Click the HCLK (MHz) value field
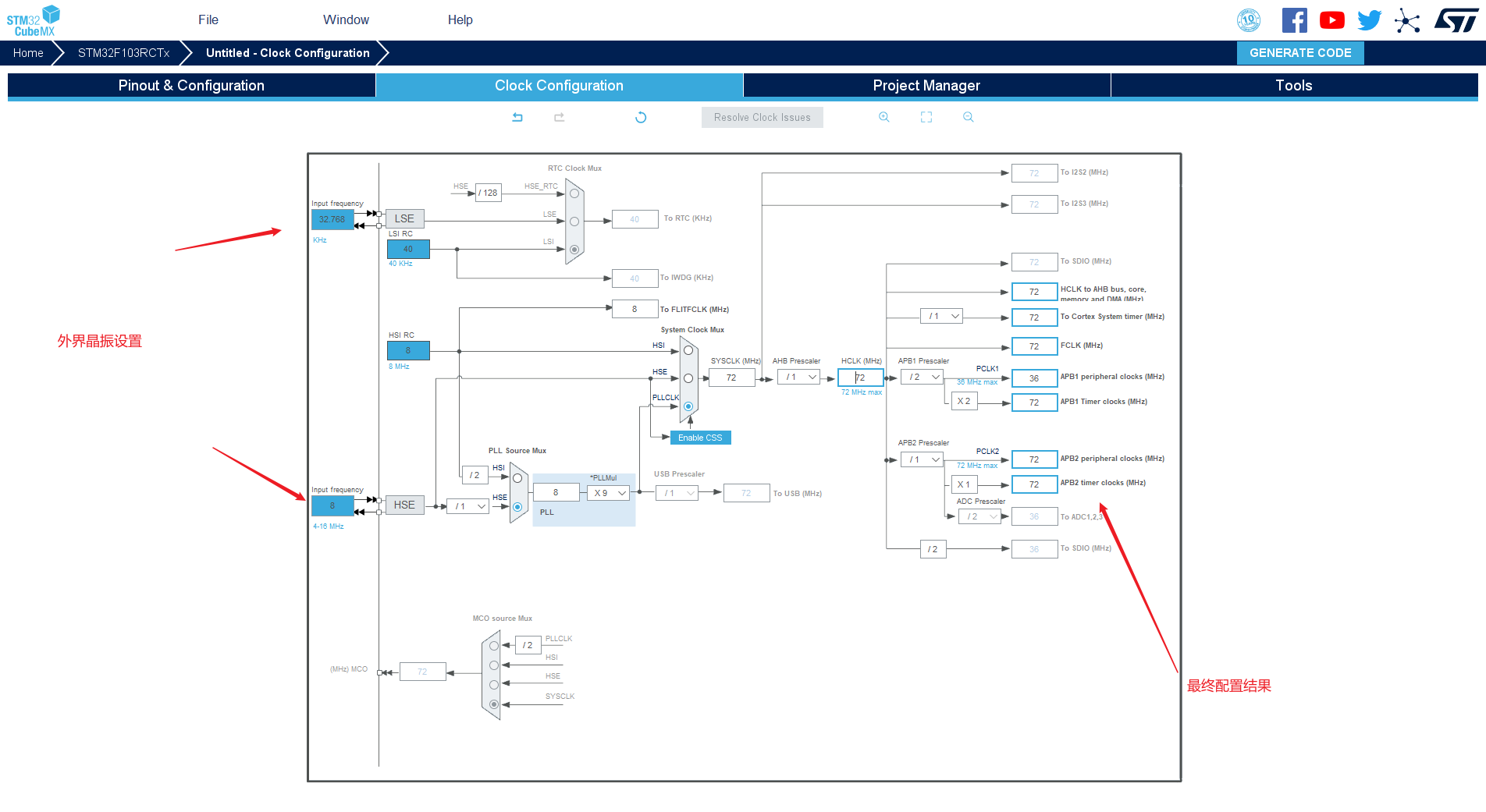1486x812 pixels. [x=860, y=378]
